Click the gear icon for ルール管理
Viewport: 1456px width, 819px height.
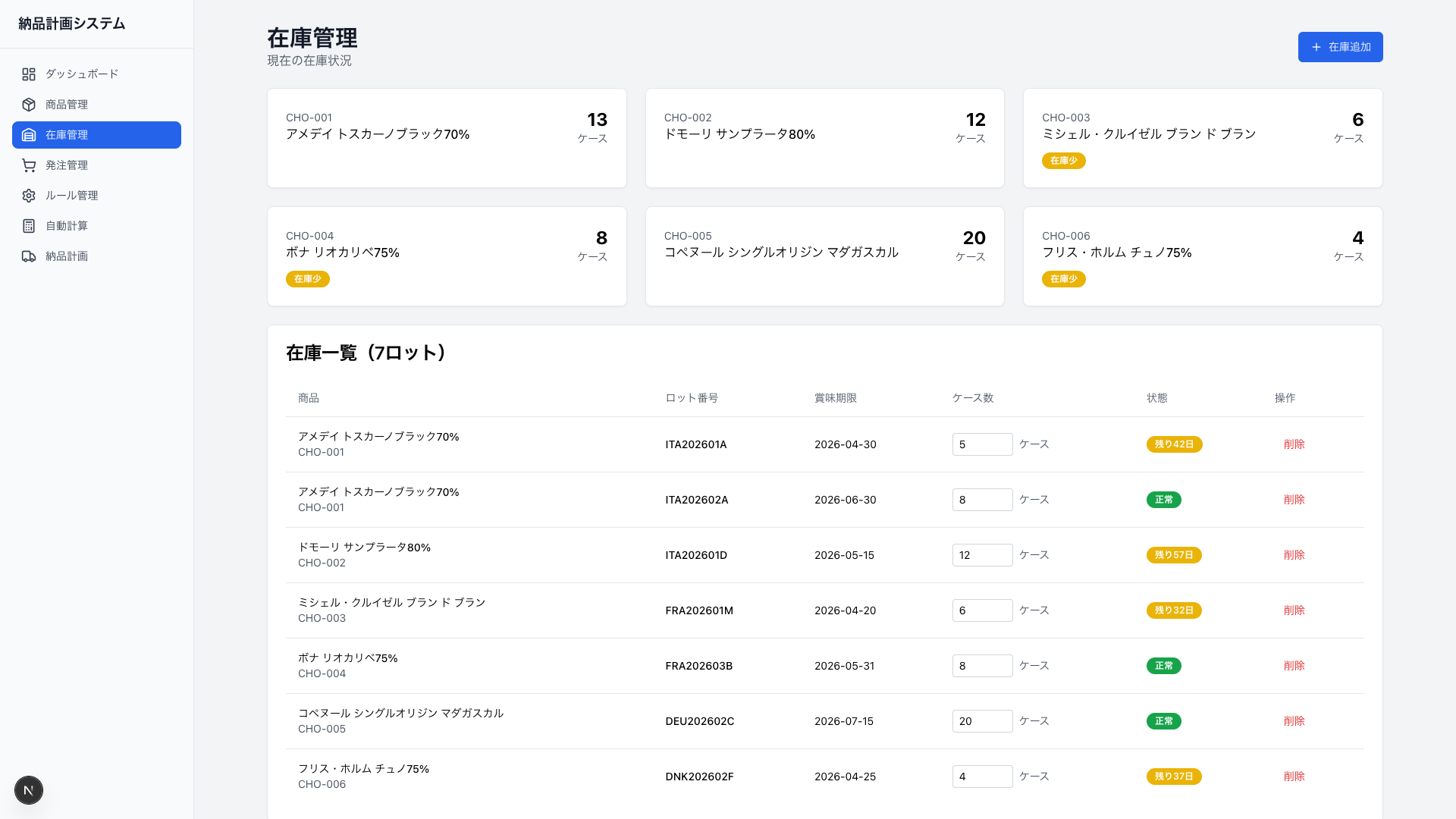[x=29, y=196]
